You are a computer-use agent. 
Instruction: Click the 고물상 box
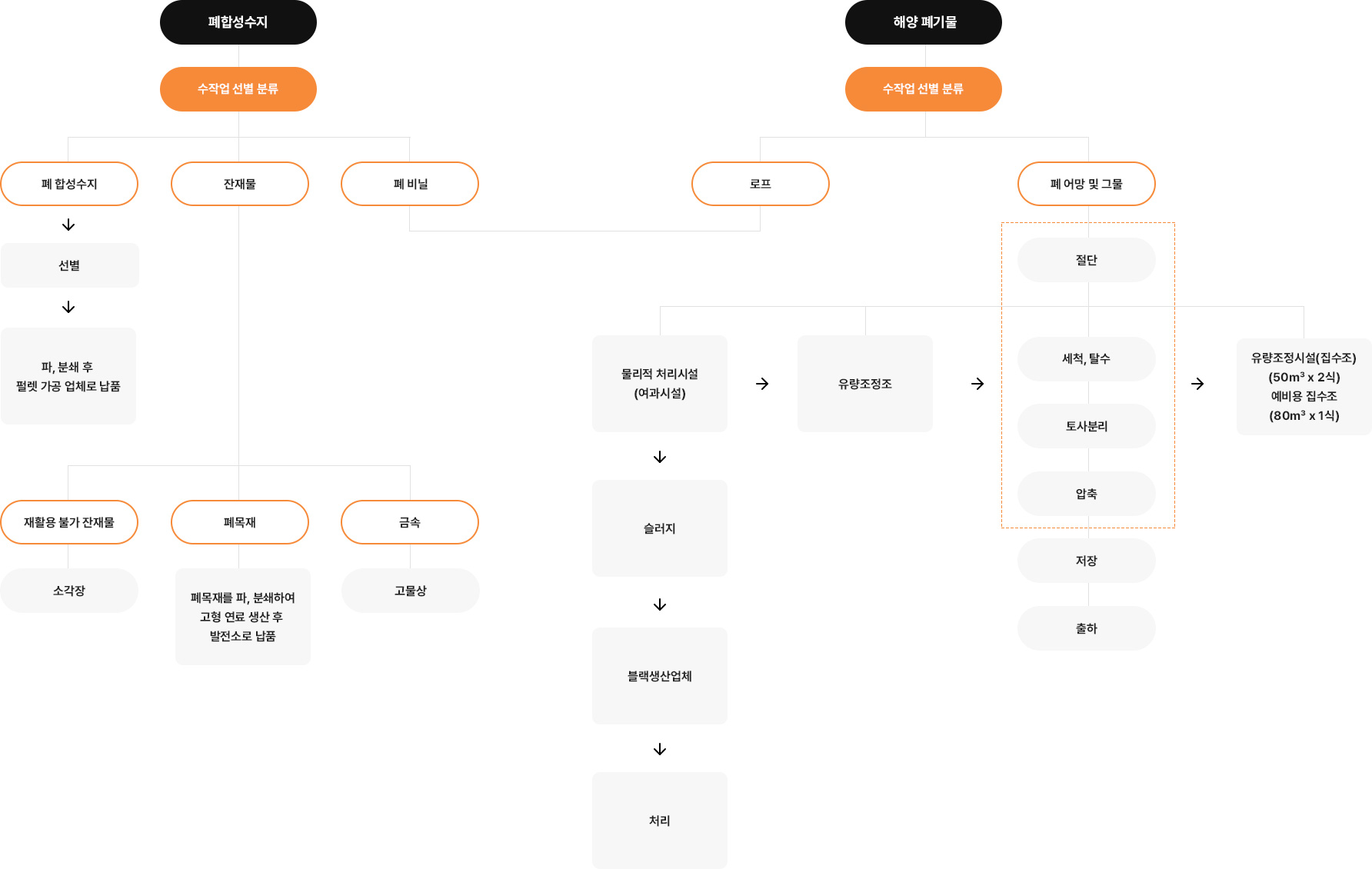coord(411,591)
